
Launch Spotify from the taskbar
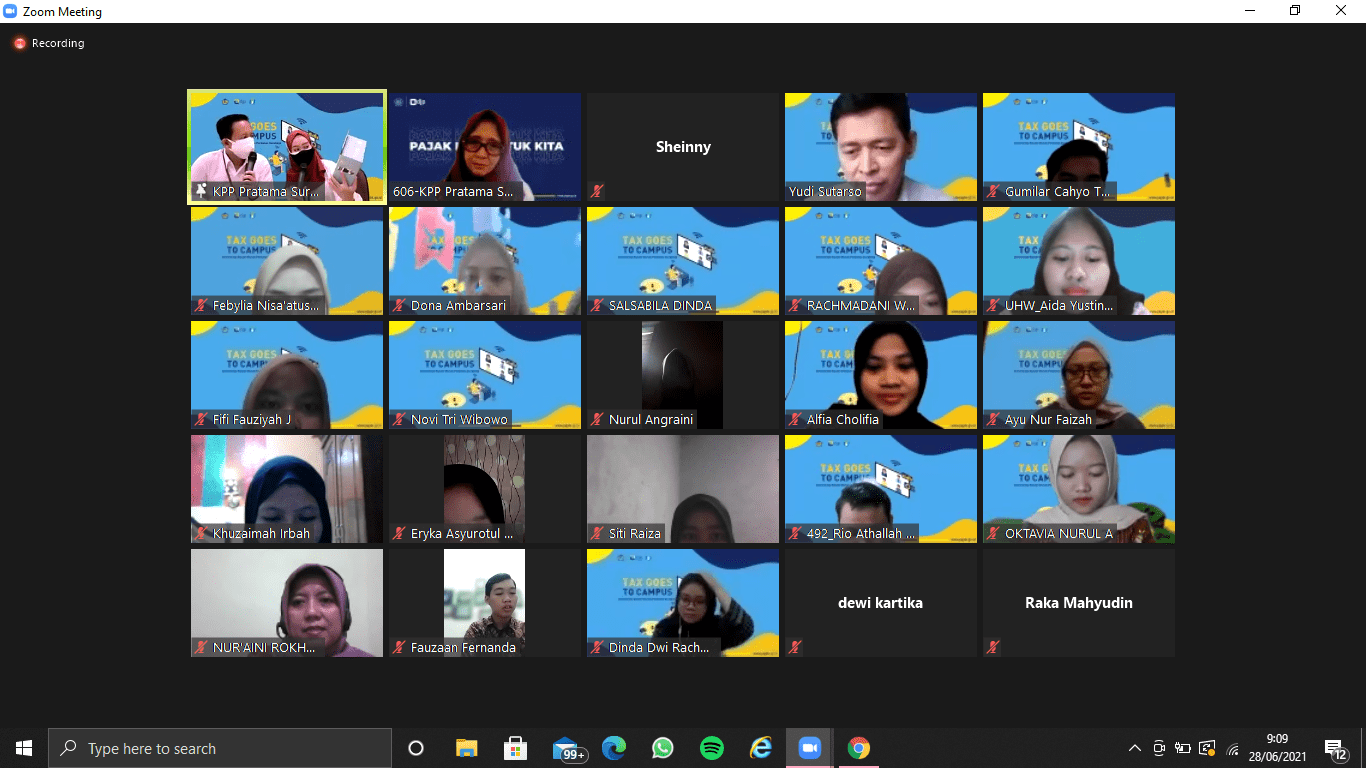pos(711,748)
